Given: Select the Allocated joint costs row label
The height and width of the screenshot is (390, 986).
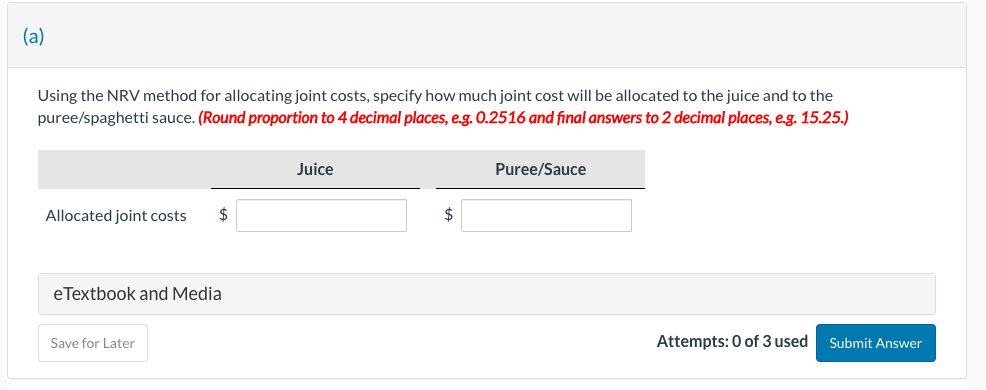Looking at the screenshot, I should point(116,216).
